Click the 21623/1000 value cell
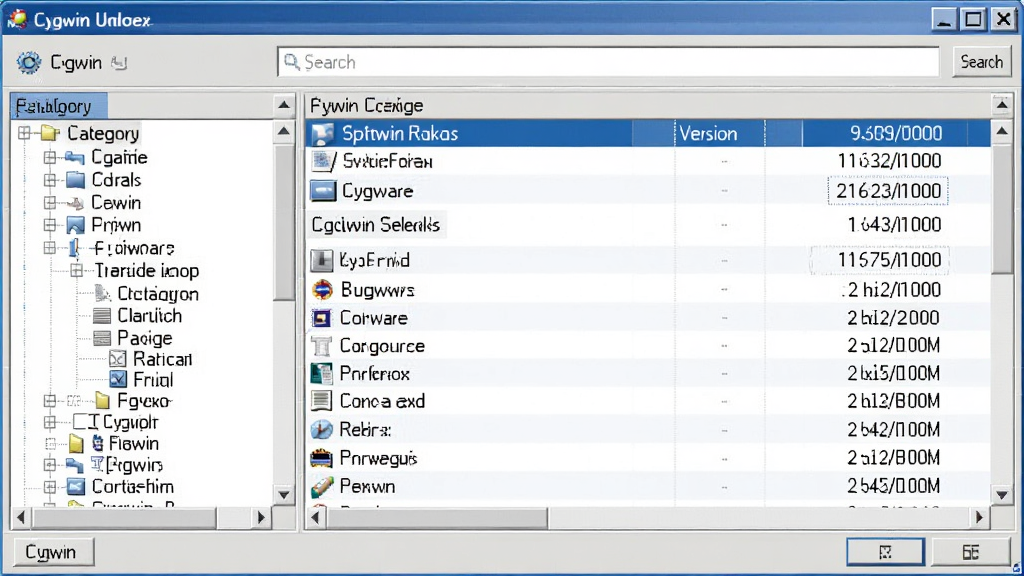1024x576 pixels. (x=888, y=191)
